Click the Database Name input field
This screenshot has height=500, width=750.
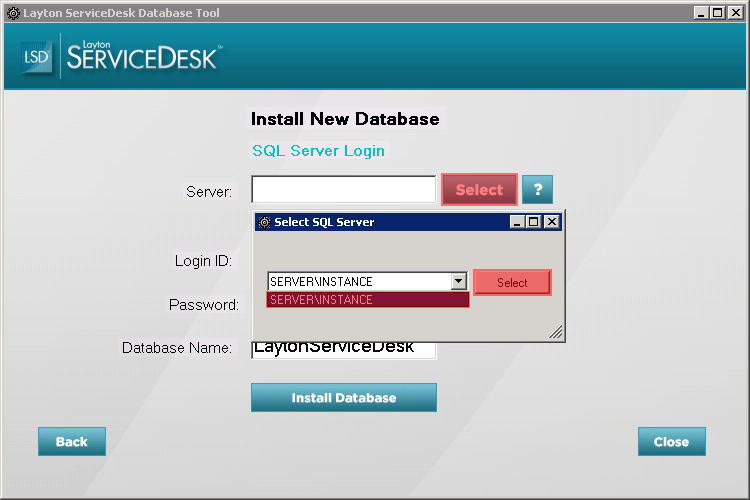coord(343,350)
